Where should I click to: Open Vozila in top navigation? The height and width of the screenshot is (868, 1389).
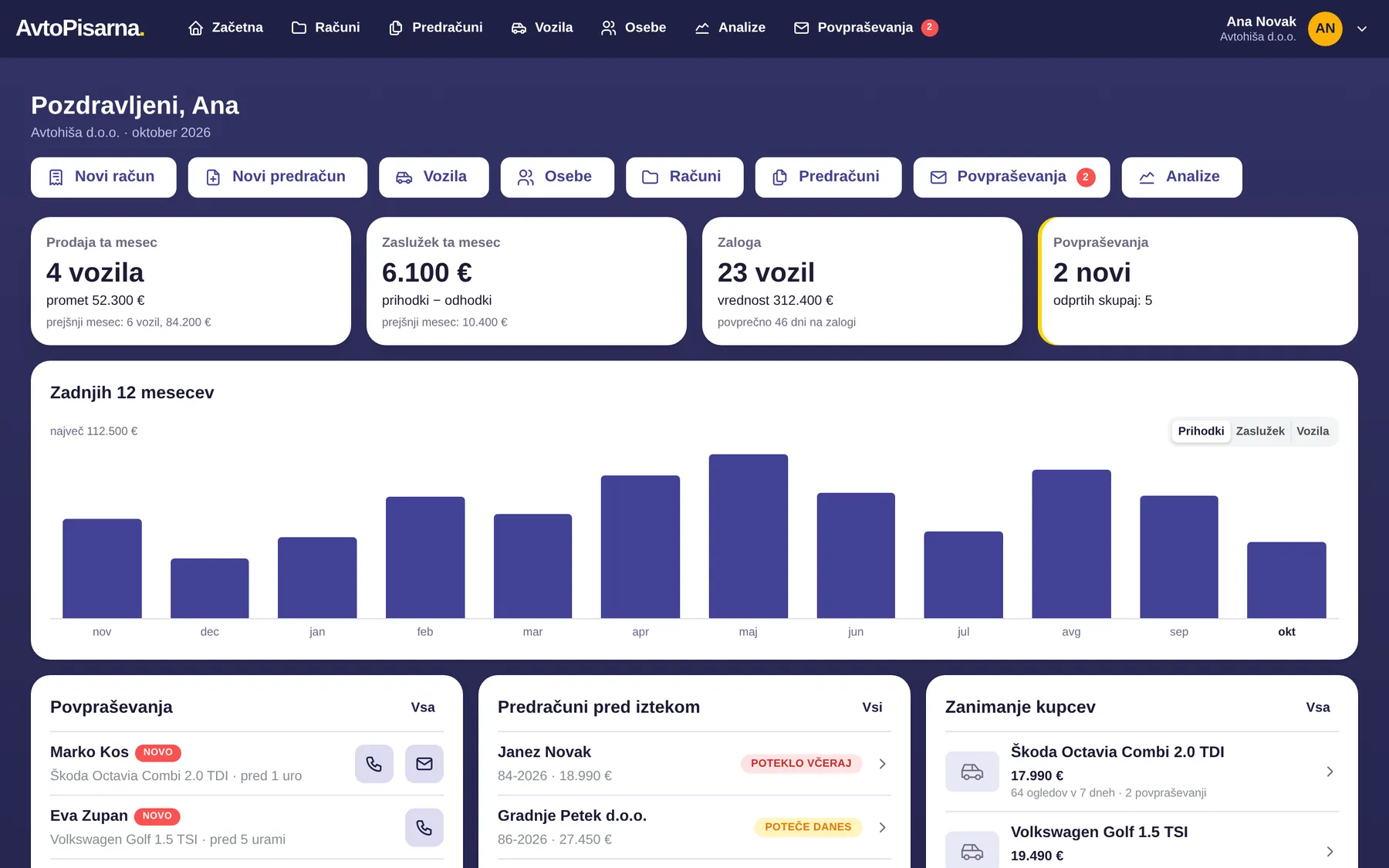tap(542, 28)
